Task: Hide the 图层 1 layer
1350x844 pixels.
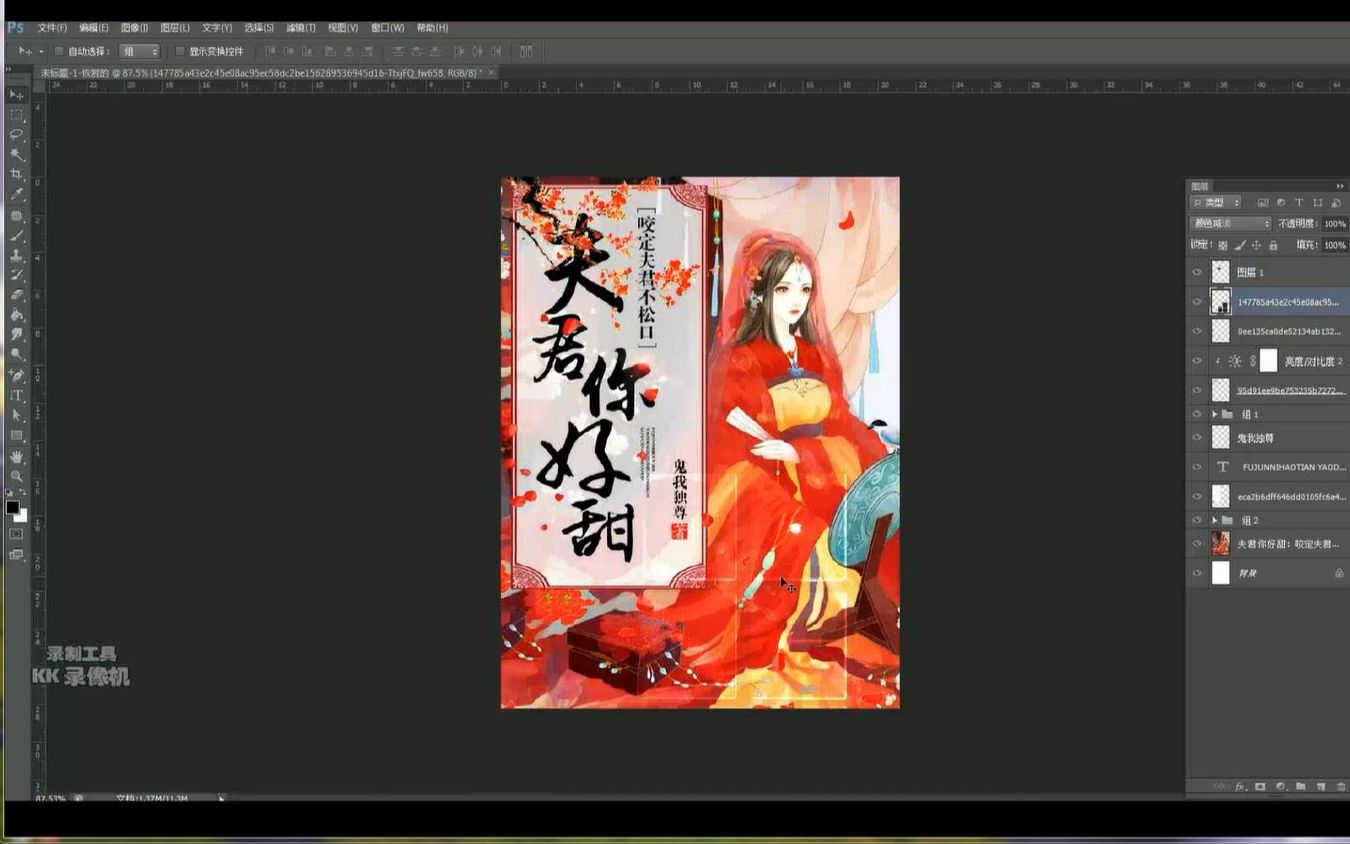Action: point(1197,272)
